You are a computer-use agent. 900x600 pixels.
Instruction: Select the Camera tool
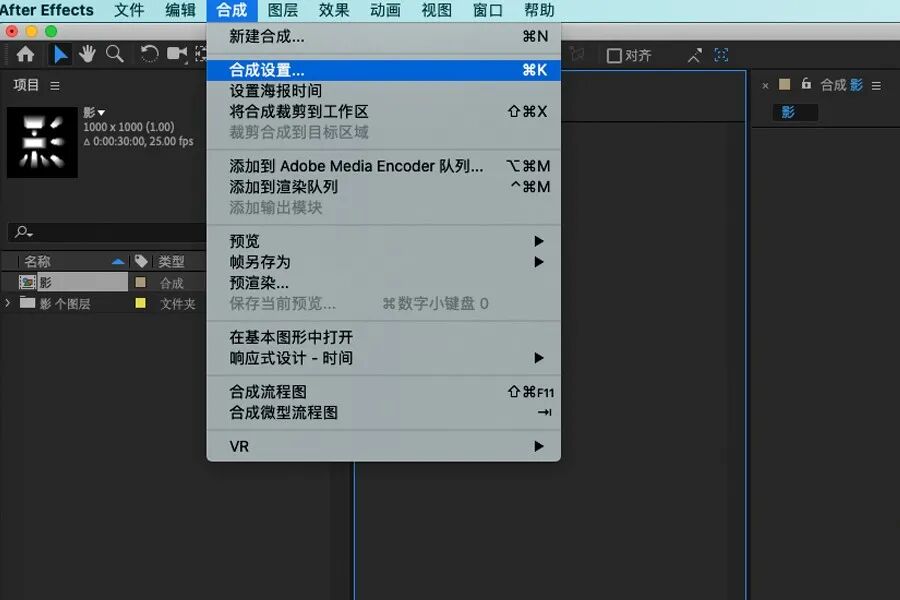coord(177,55)
